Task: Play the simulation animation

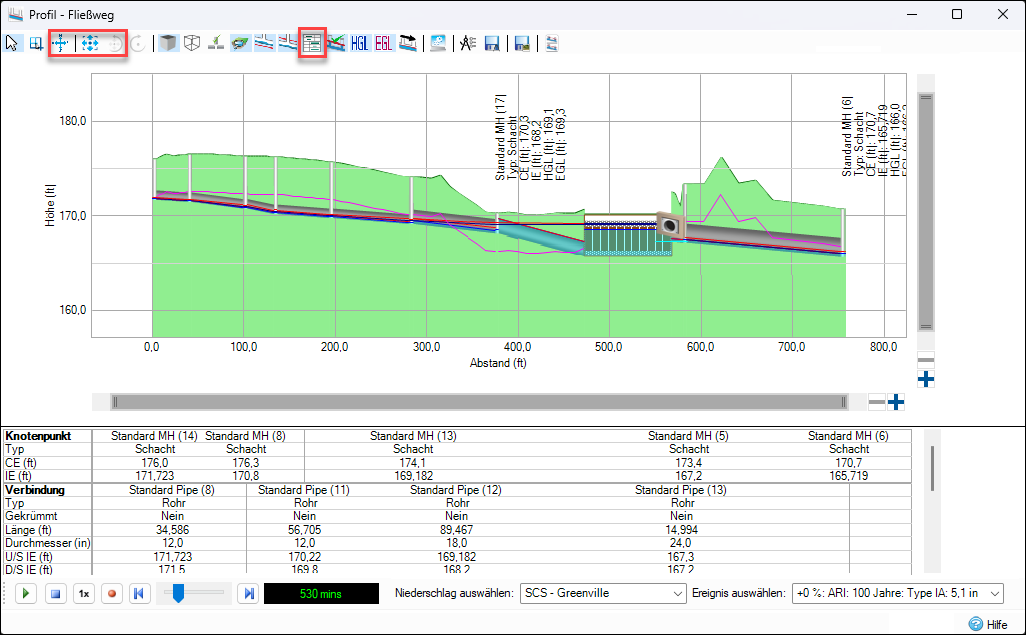Action: (26, 594)
